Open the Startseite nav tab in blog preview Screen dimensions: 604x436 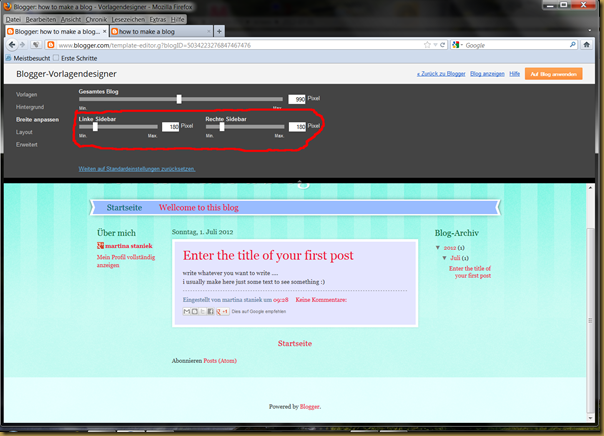(x=124, y=207)
